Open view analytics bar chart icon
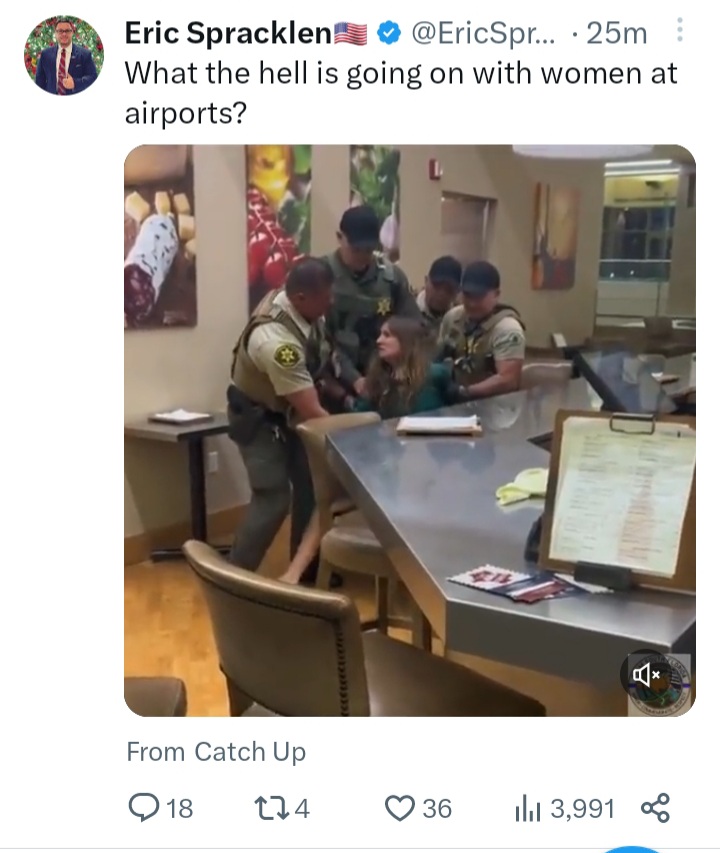This screenshot has height=853, width=720. [x=527, y=808]
